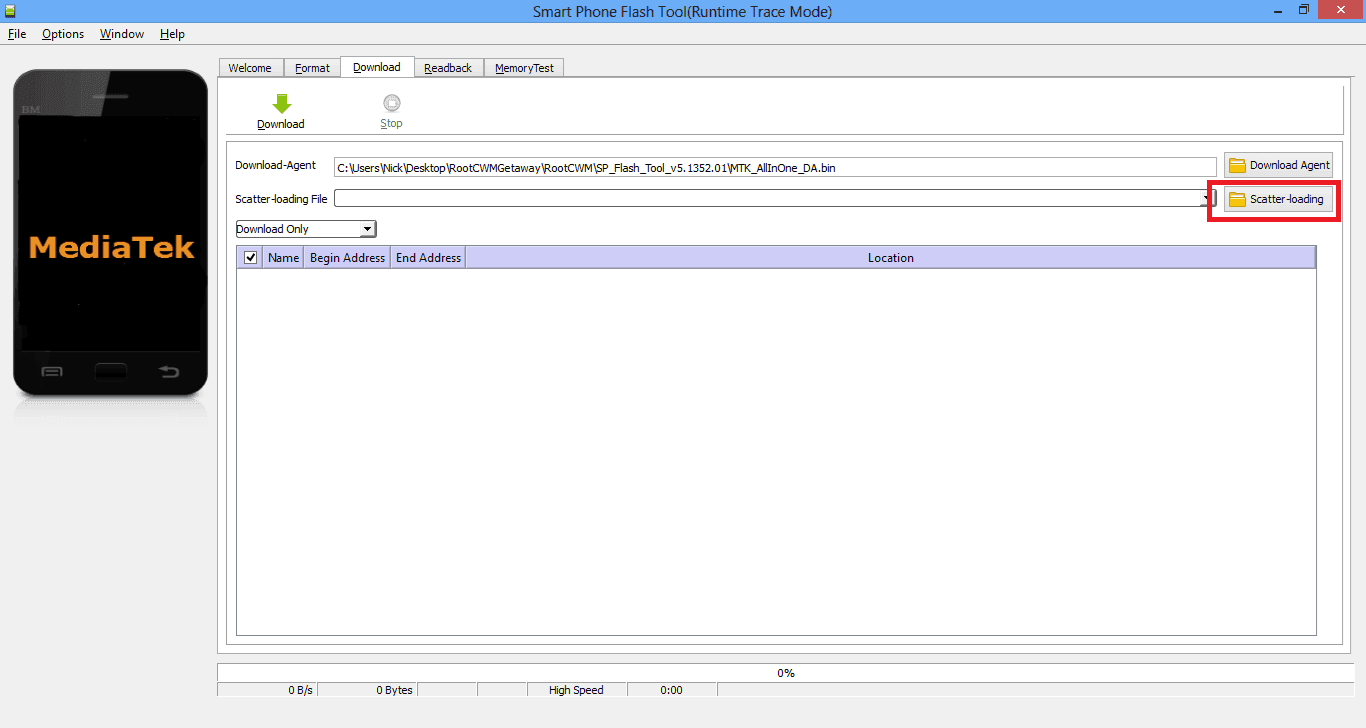Click the MediaTek phone image
This screenshot has width=1366, height=728.
110,233
